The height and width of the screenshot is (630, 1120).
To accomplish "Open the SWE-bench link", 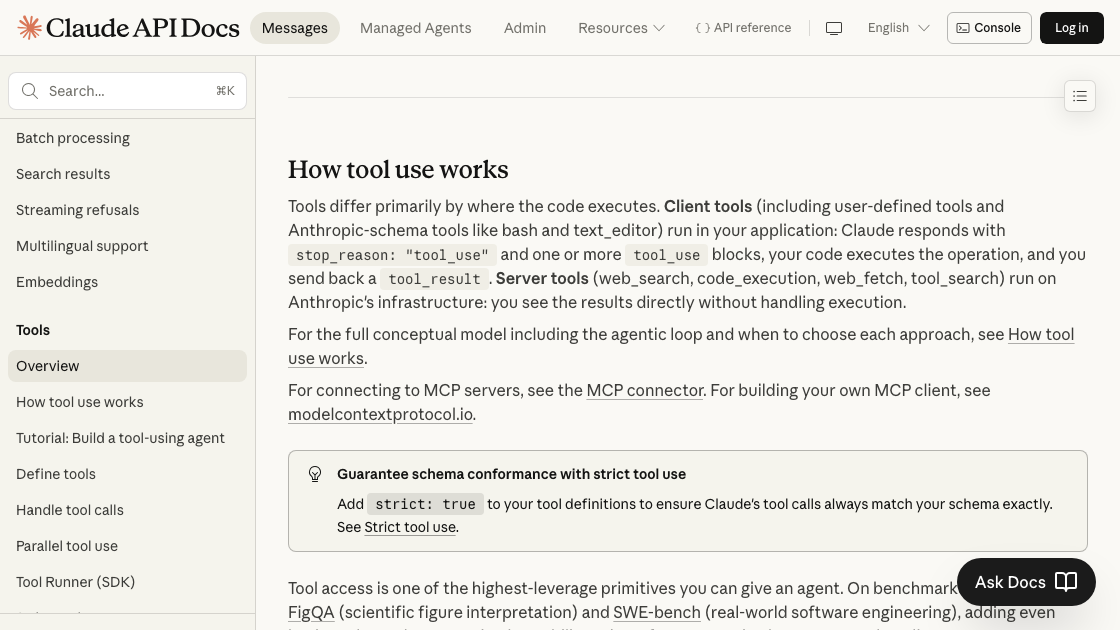I will pyautogui.click(x=656, y=612).
